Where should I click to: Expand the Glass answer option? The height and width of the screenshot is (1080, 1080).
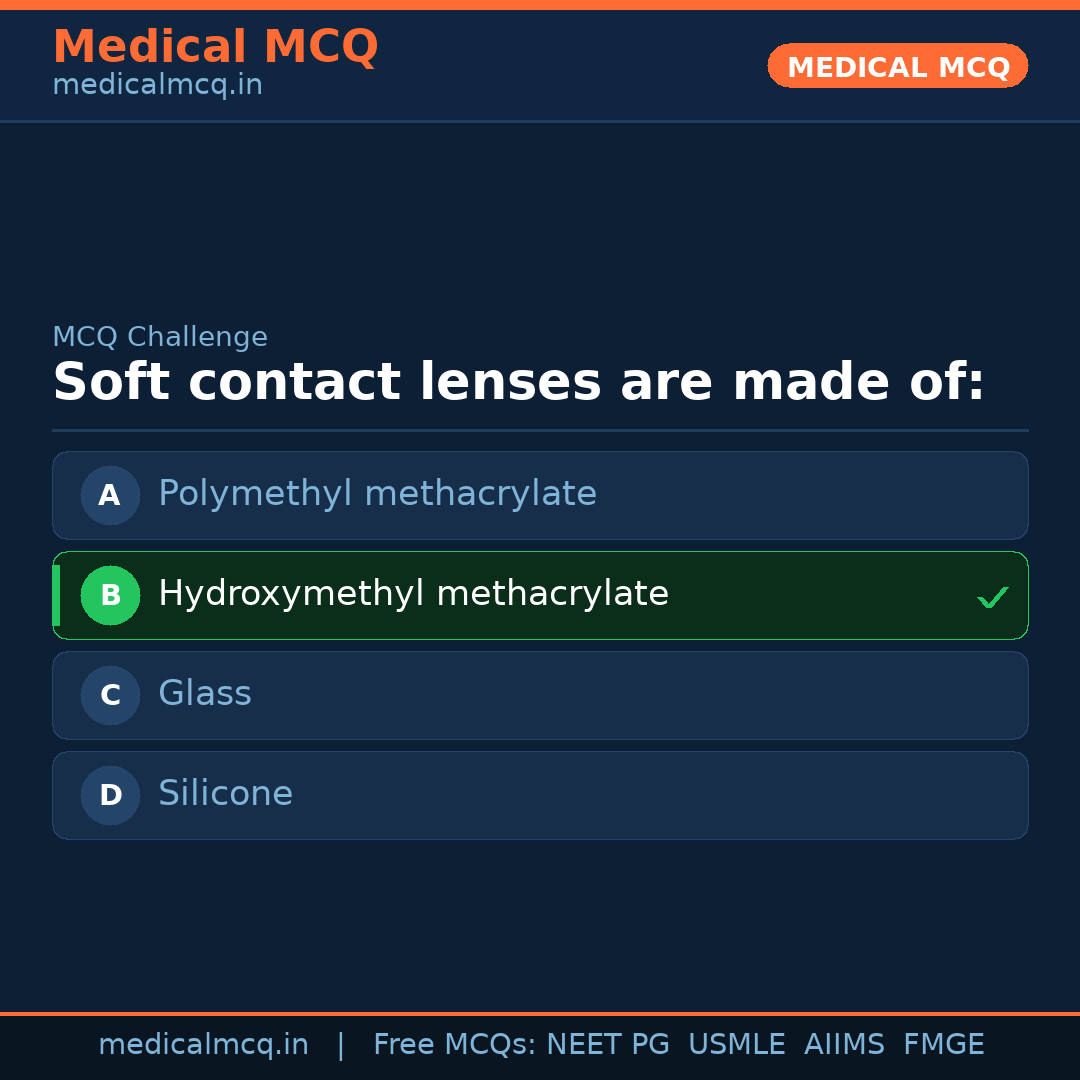click(x=540, y=695)
